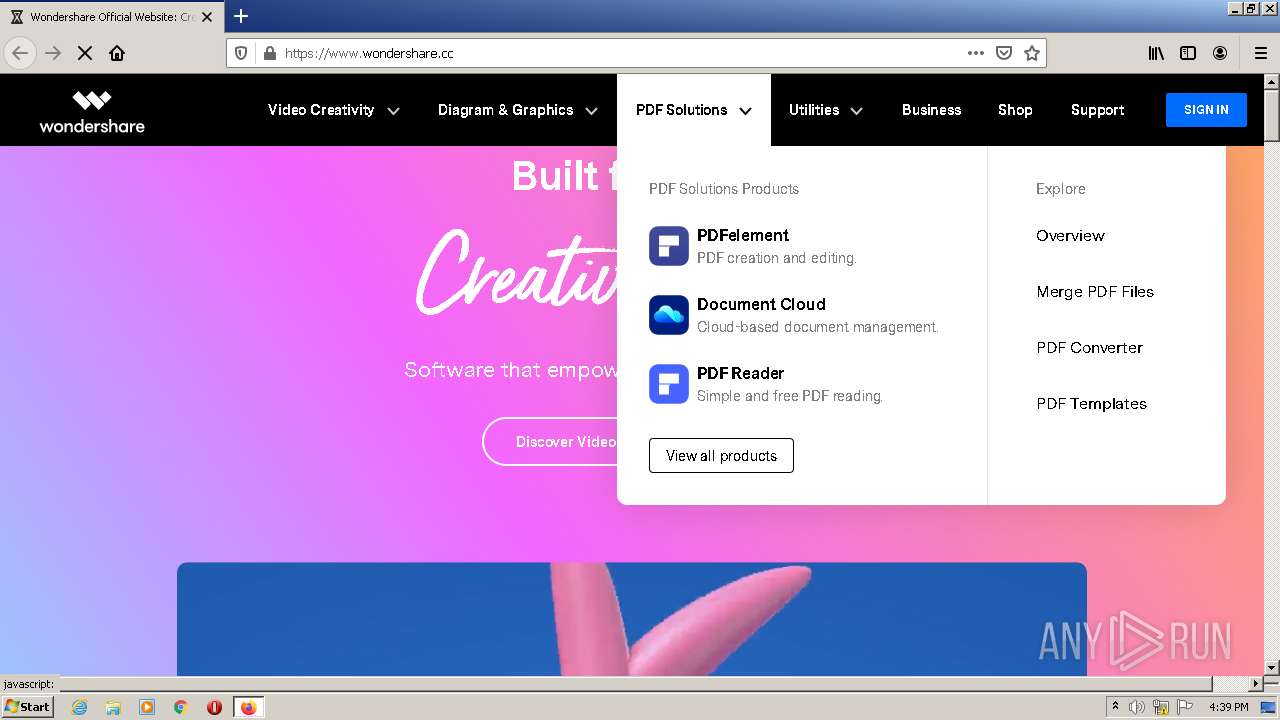The height and width of the screenshot is (720, 1280).
Task: Open media player from taskbar
Action: 147,707
